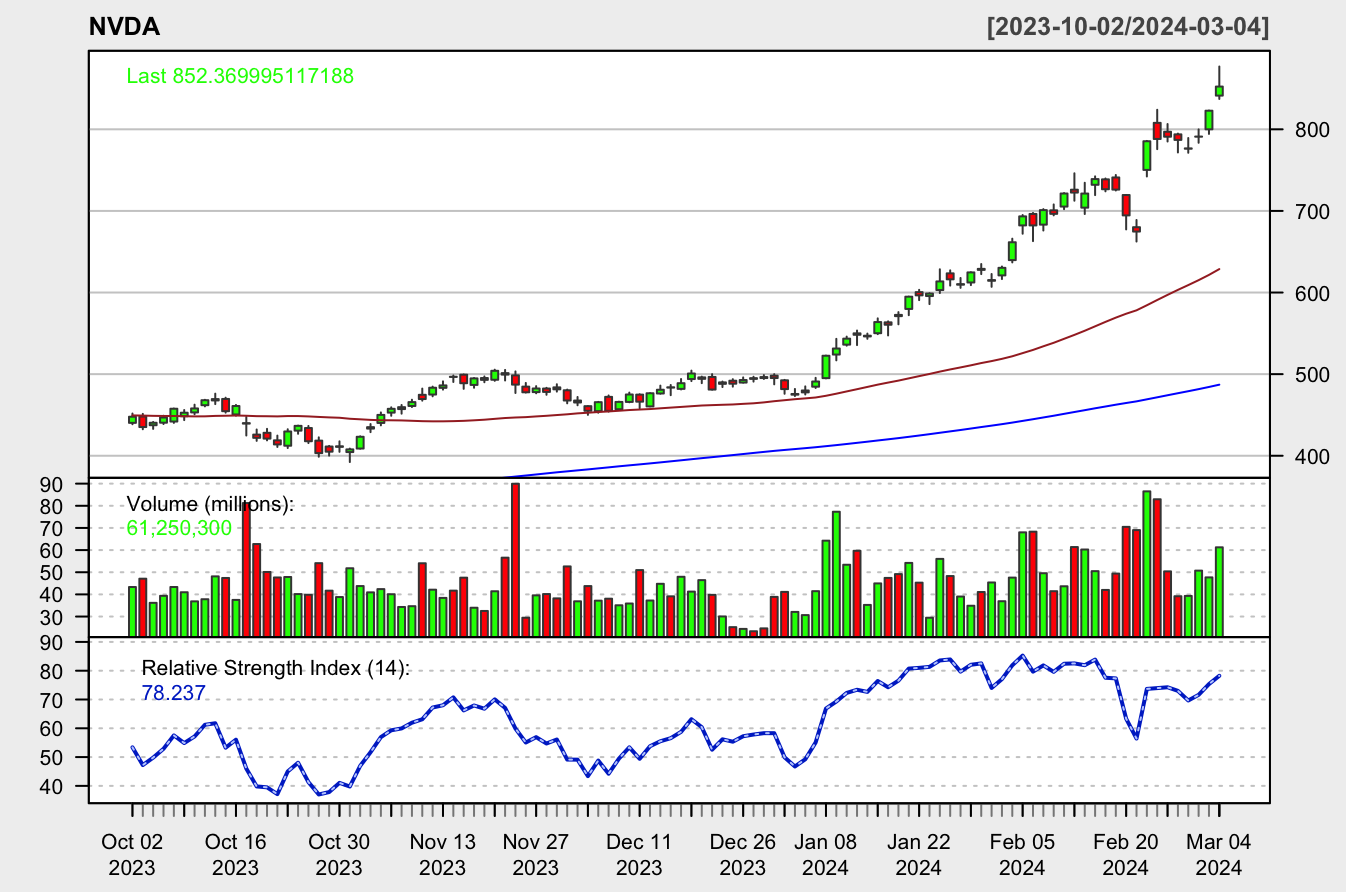This screenshot has width=1346, height=892.
Task: Click the Dec 26 2023 date label
Action: click(743, 853)
